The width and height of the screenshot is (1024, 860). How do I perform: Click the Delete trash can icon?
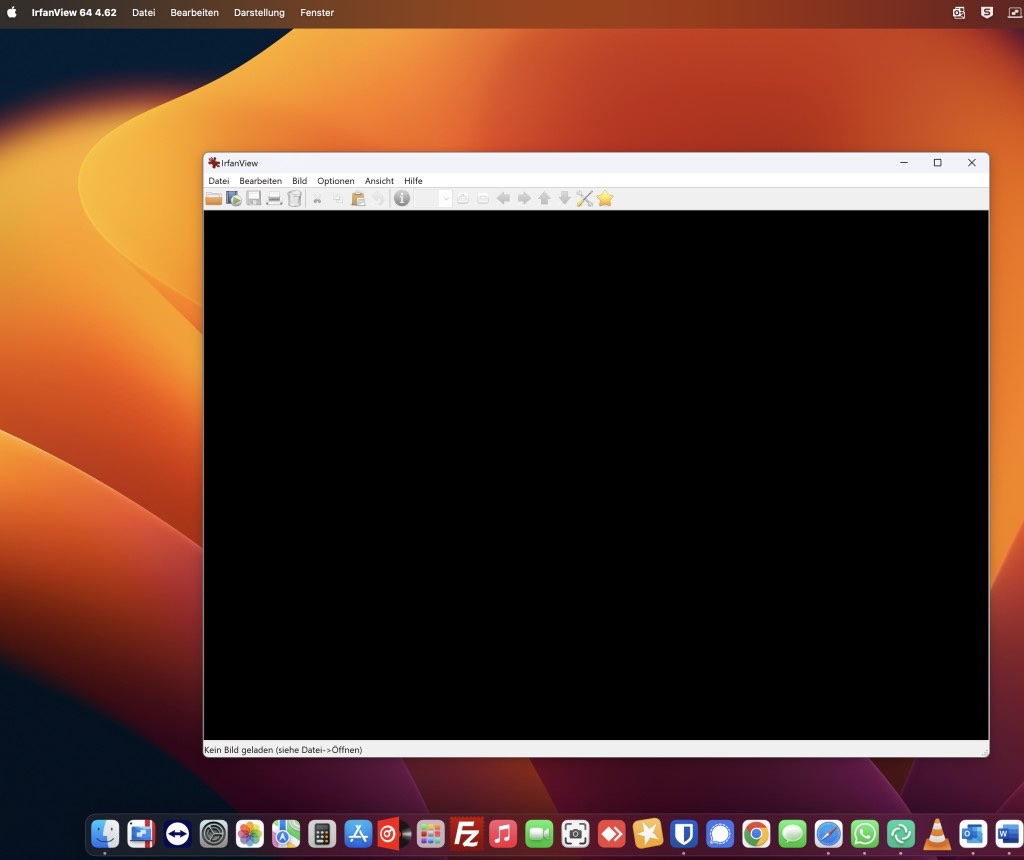[294, 199]
